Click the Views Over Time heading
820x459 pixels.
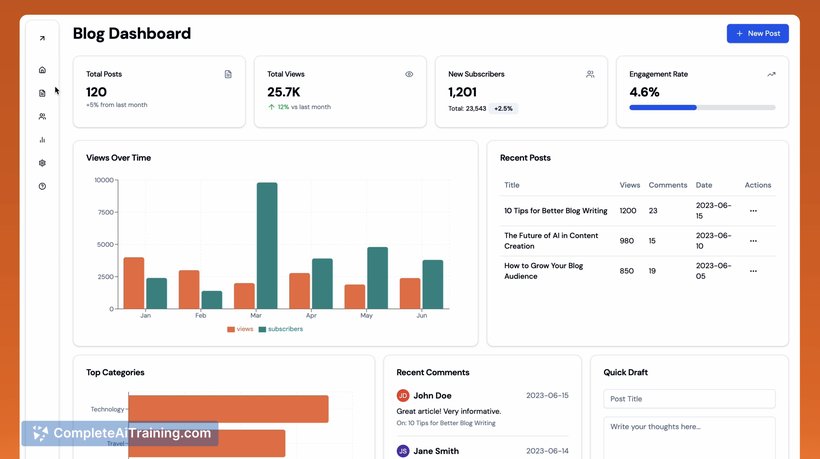[118, 158]
